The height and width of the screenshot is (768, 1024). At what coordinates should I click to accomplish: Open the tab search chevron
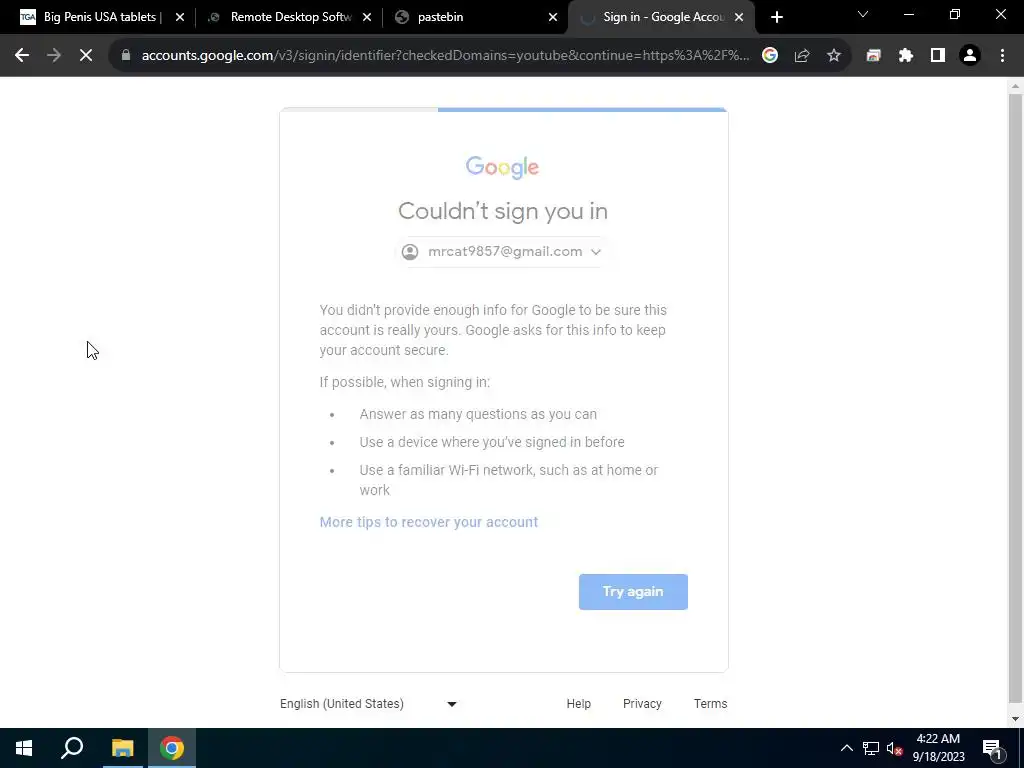pos(863,14)
